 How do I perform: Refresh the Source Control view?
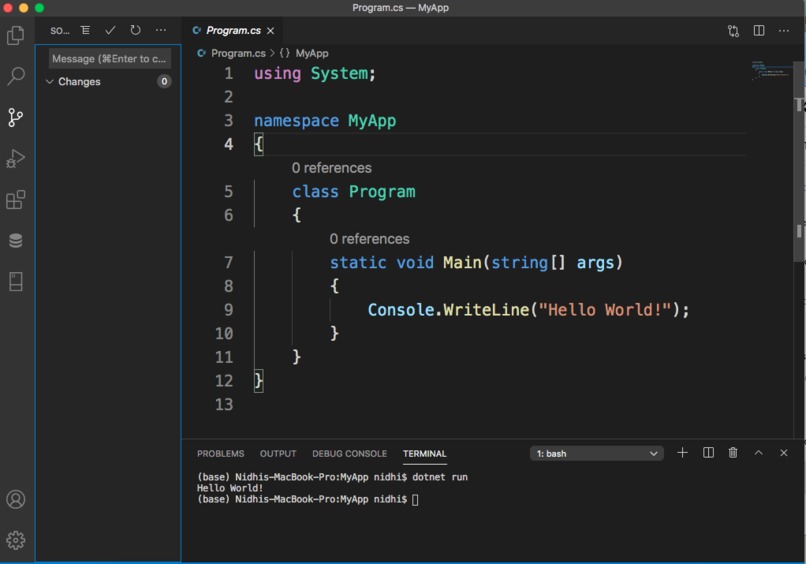click(135, 30)
